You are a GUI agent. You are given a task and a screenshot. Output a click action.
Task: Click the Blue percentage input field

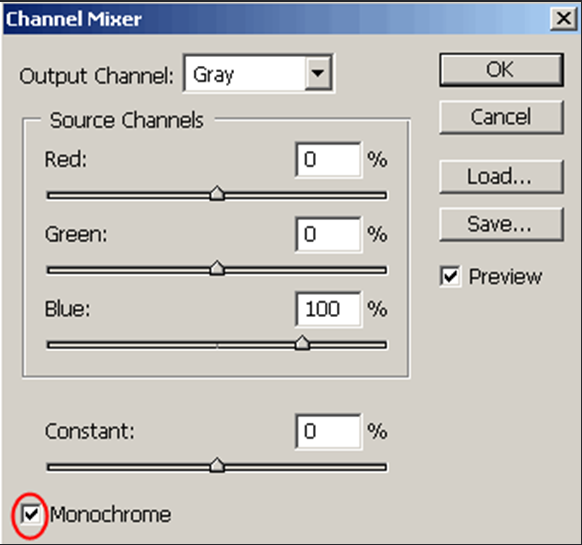[x=328, y=309]
